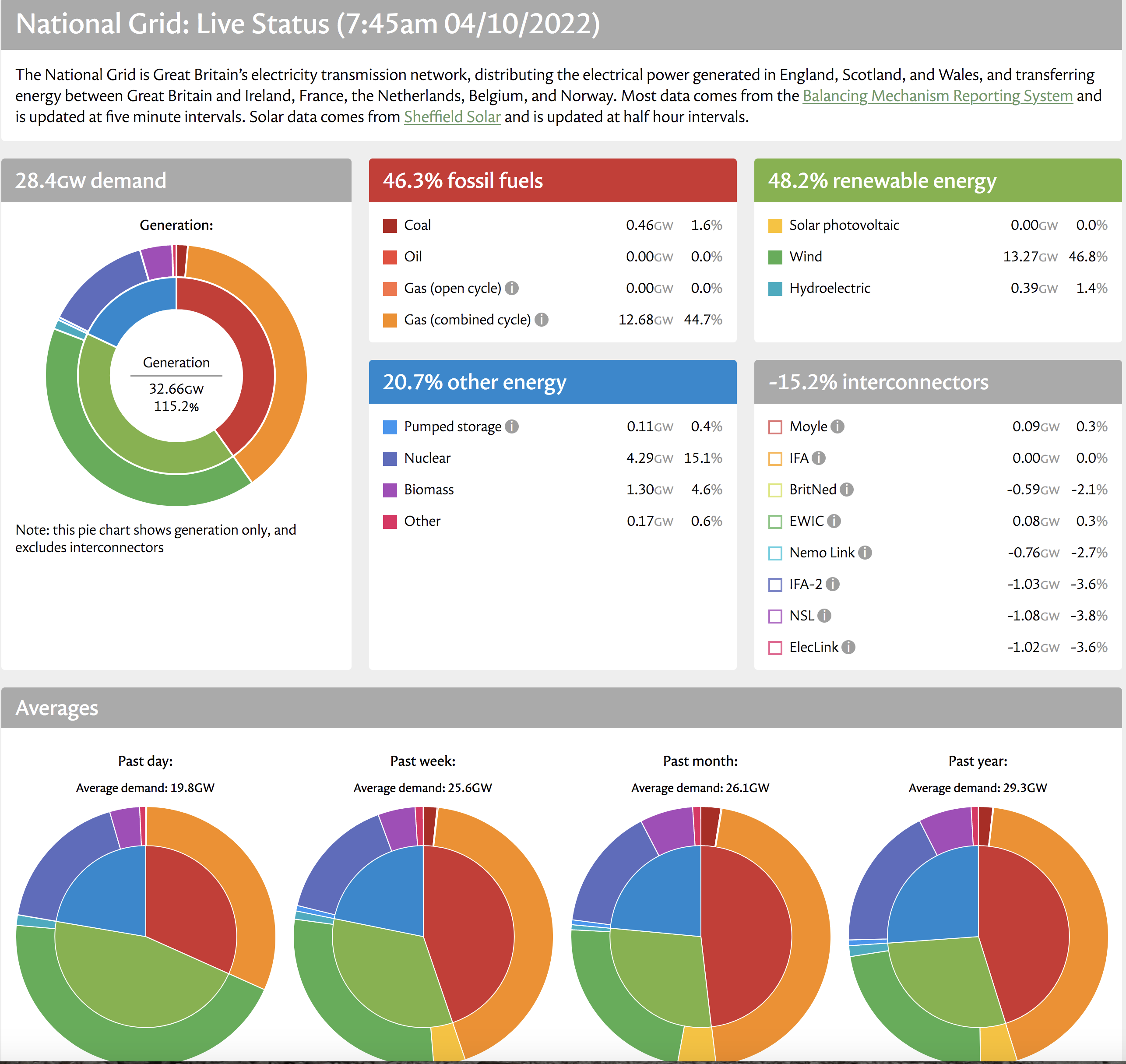Click the Past week average pie chart
The width and height of the screenshot is (1126, 1064).
tap(423, 936)
